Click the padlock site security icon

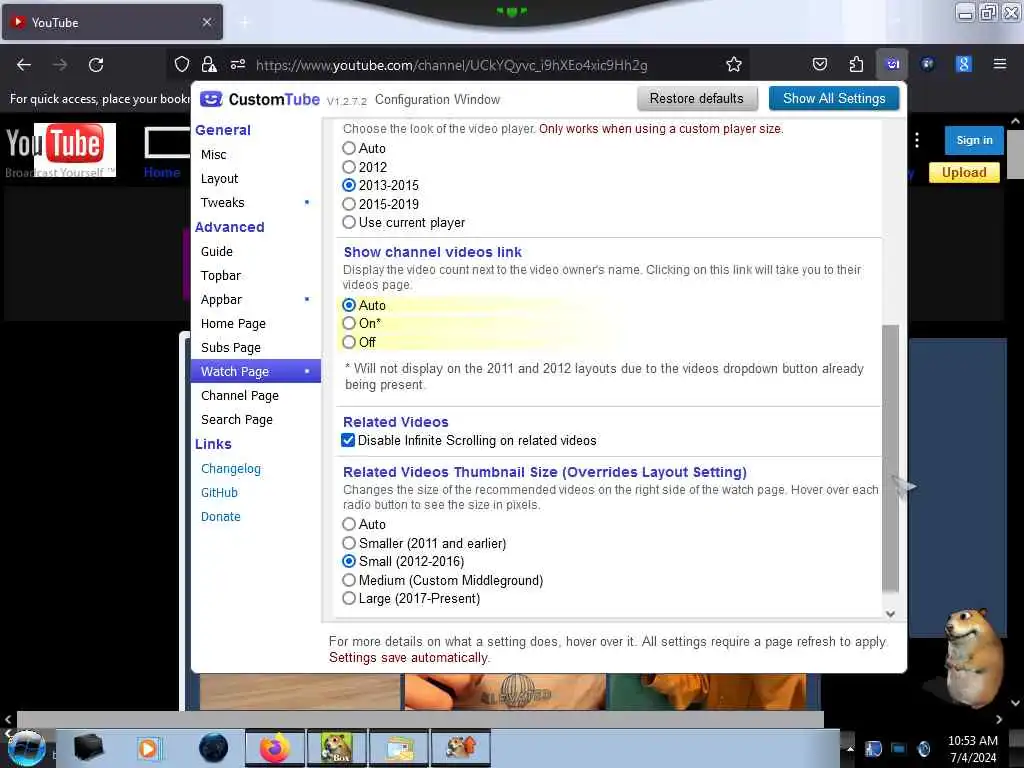(x=209, y=64)
